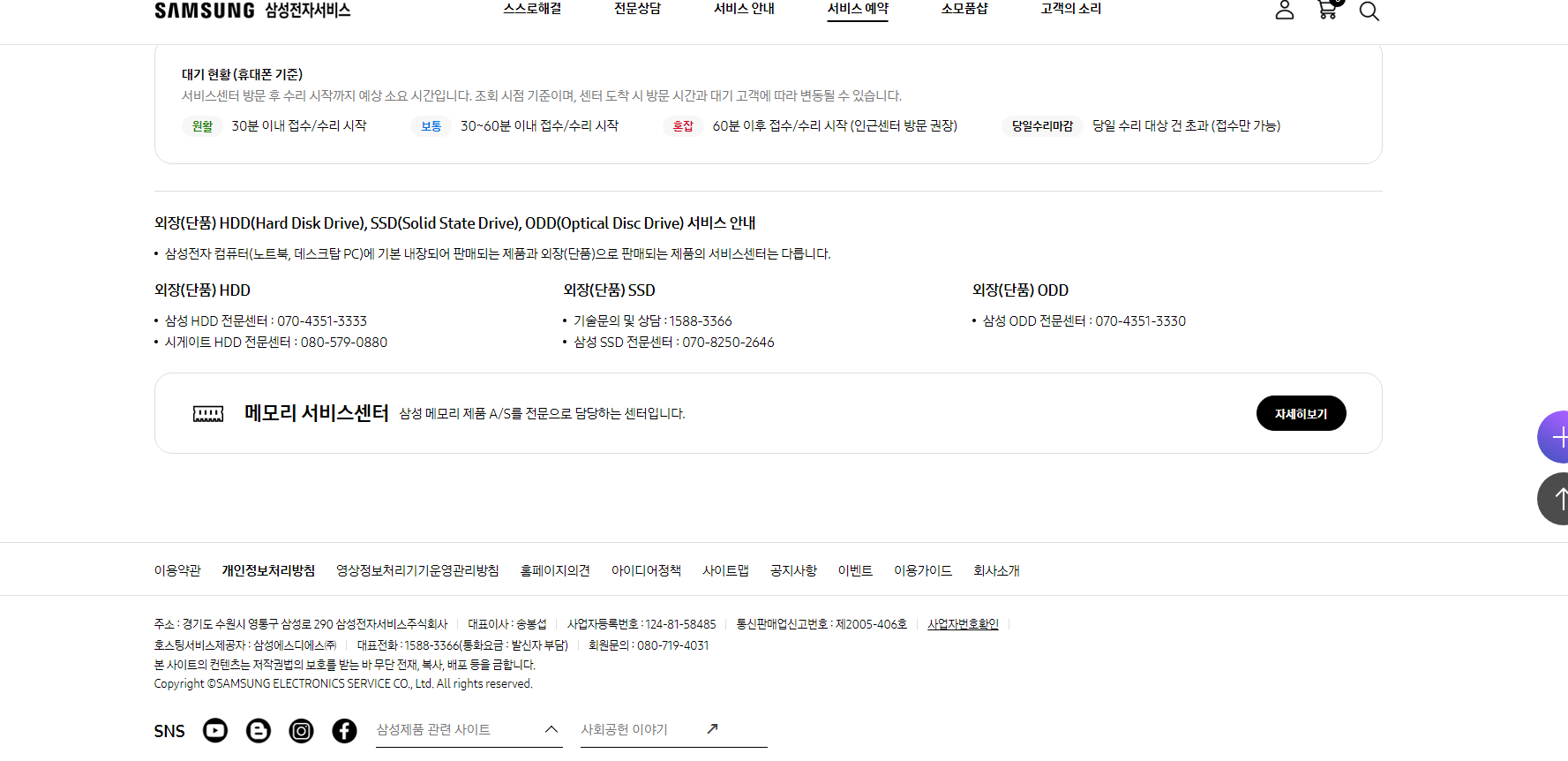The width and height of the screenshot is (1568, 761).
Task: Open the 홈페이지의견 link
Action: 555,570
